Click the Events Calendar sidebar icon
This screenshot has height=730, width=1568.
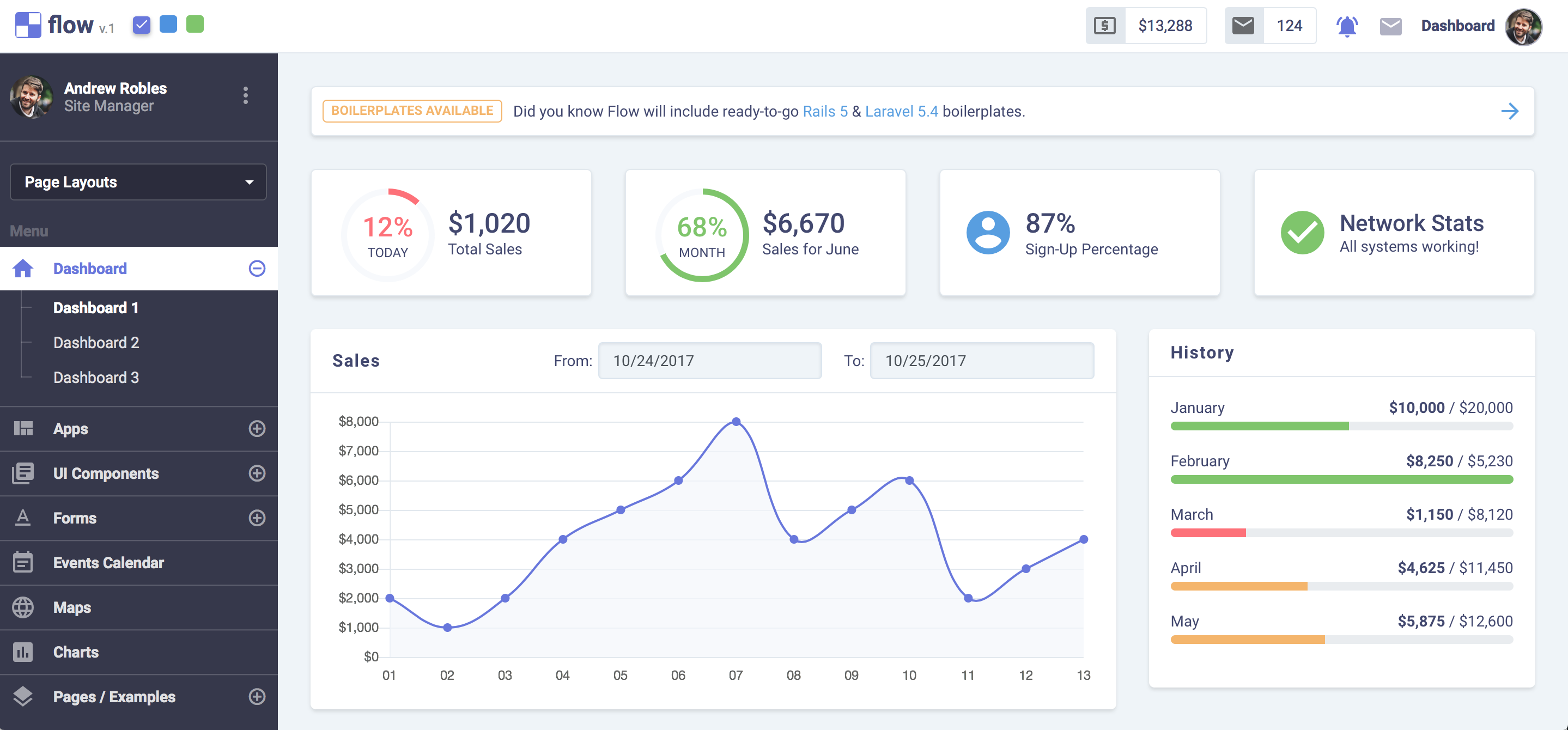23,562
